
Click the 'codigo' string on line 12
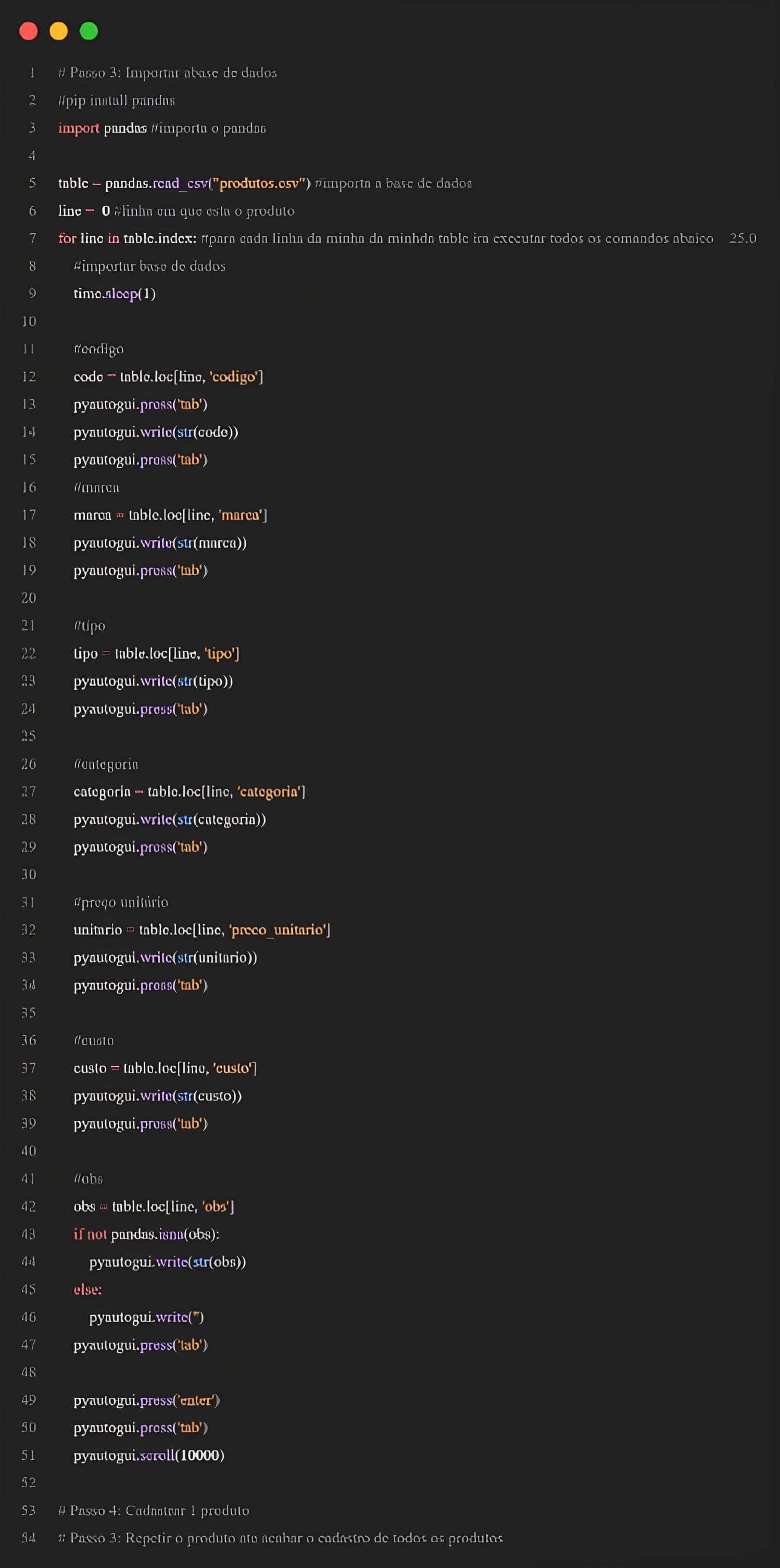pos(234,377)
